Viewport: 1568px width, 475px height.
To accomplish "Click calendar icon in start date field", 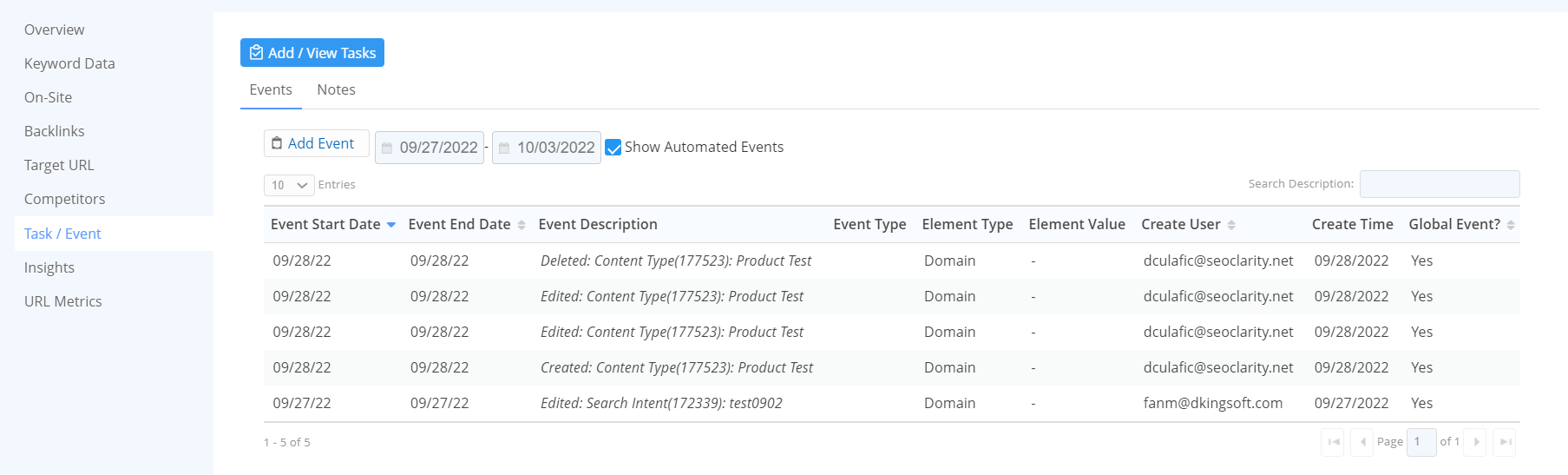I will point(387,148).
